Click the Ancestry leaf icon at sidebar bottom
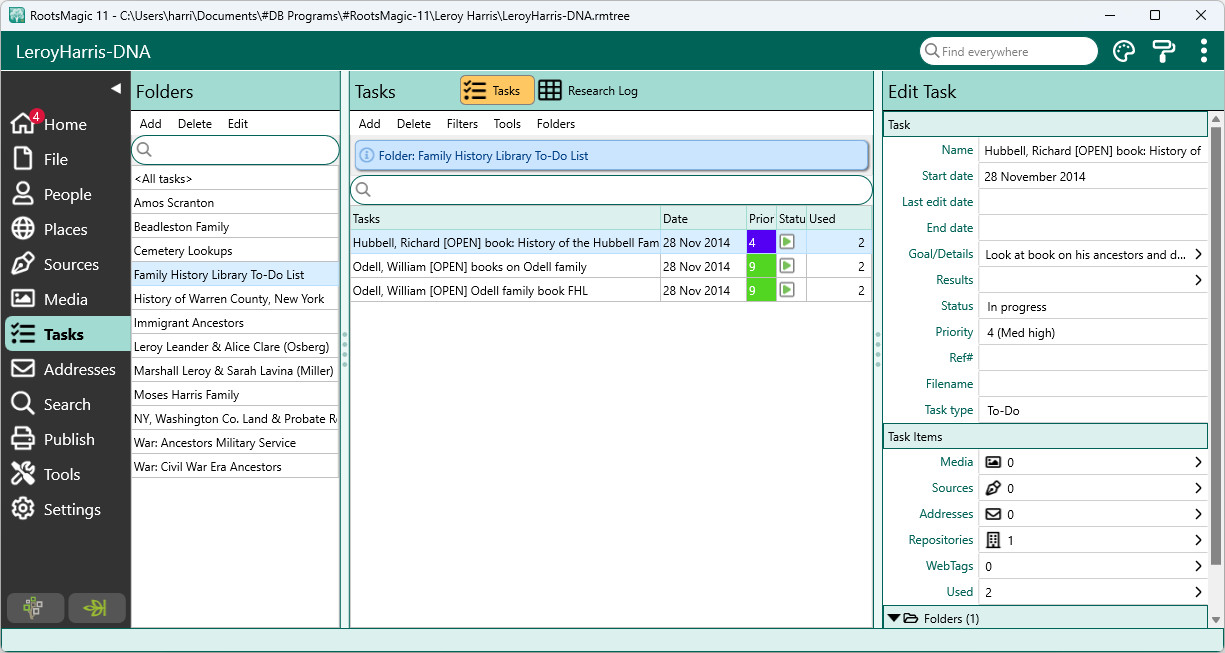This screenshot has height=653, width=1225. pos(97,608)
